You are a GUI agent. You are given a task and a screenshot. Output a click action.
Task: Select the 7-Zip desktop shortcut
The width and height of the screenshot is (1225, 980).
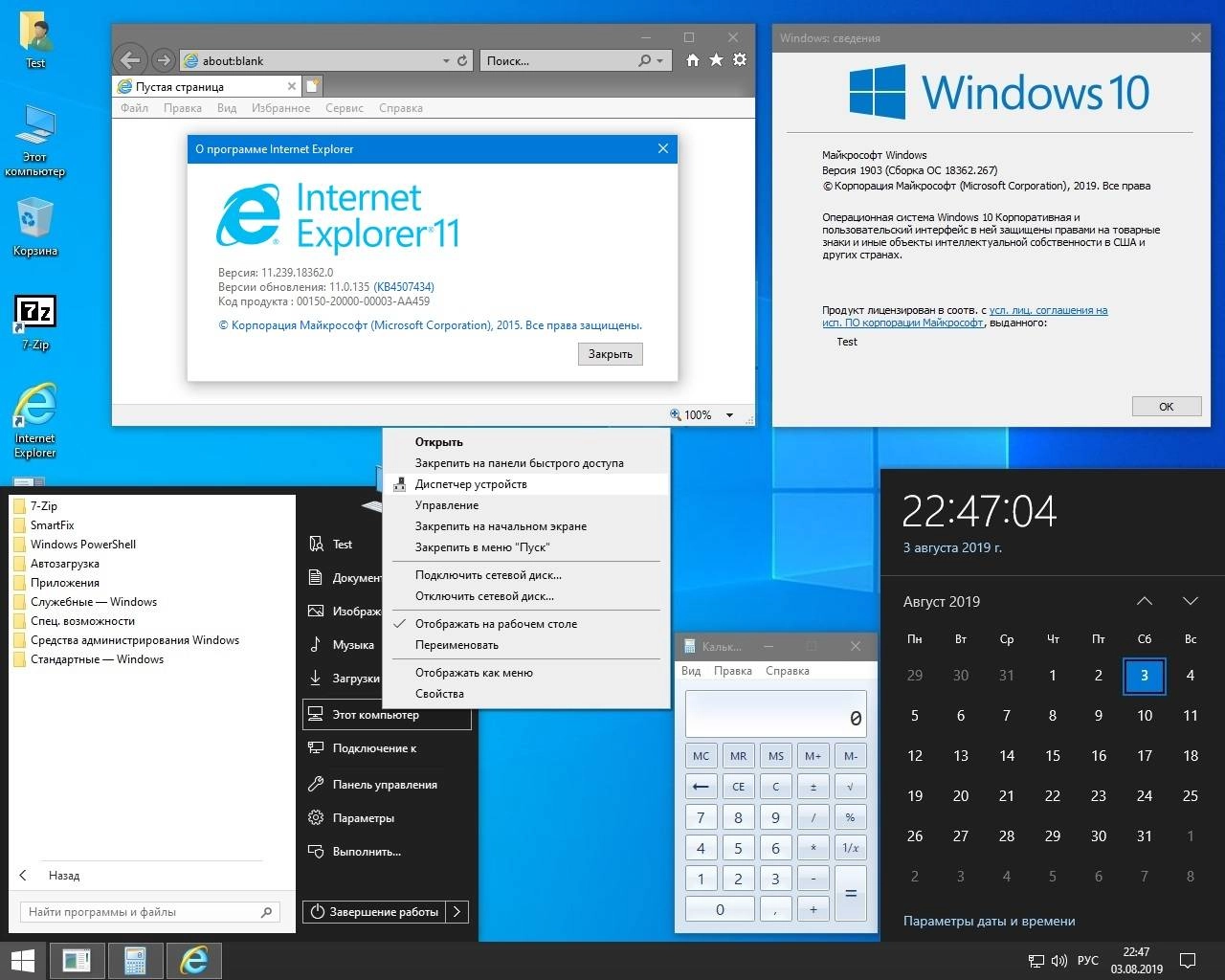pyautogui.click(x=35, y=323)
